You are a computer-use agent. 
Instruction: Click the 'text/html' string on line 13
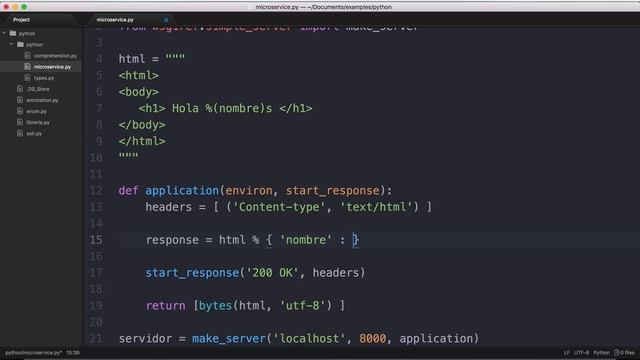pos(376,207)
